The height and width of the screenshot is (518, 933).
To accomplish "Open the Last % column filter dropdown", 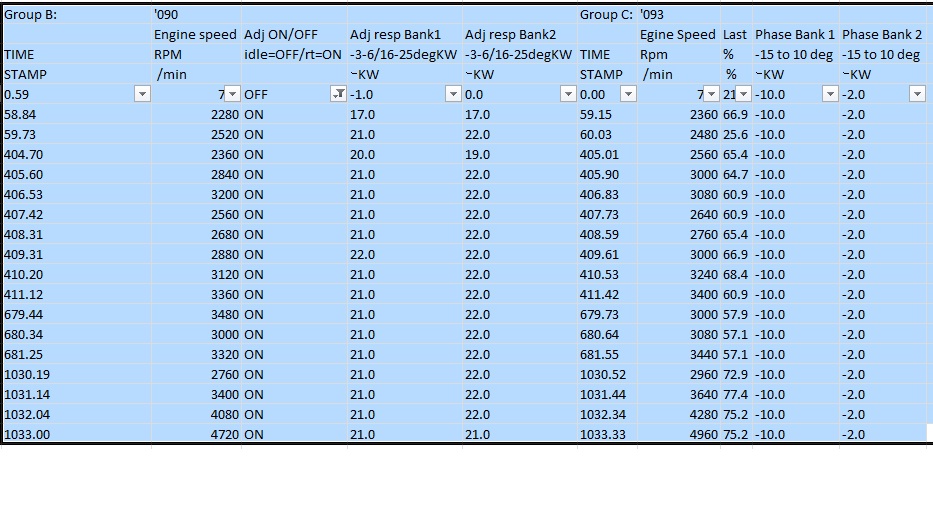I will [x=744, y=94].
